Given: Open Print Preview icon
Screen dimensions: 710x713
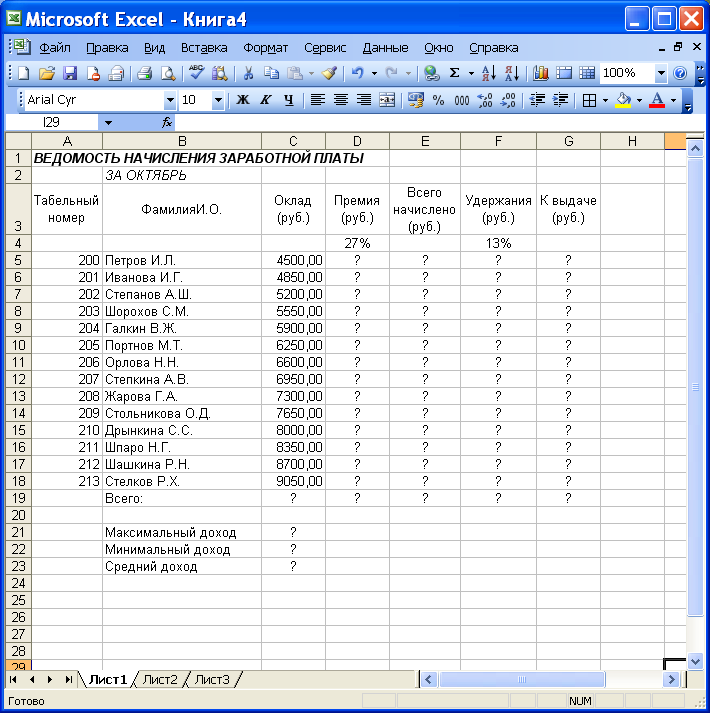Looking at the screenshot, I should [168, 73].
